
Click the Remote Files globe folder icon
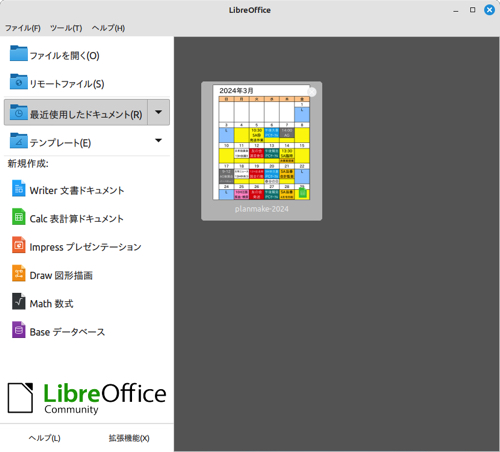pyautogui.click(x=19, y=82)
